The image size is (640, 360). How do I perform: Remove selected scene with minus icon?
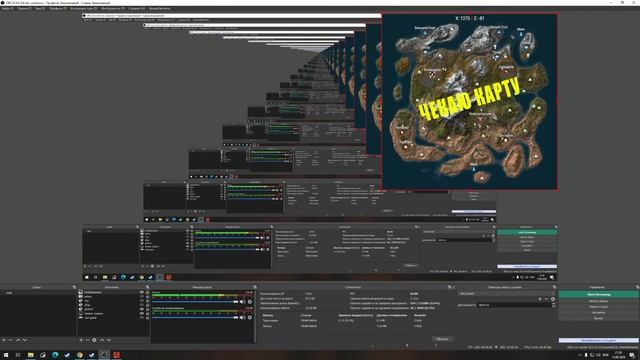10,340
